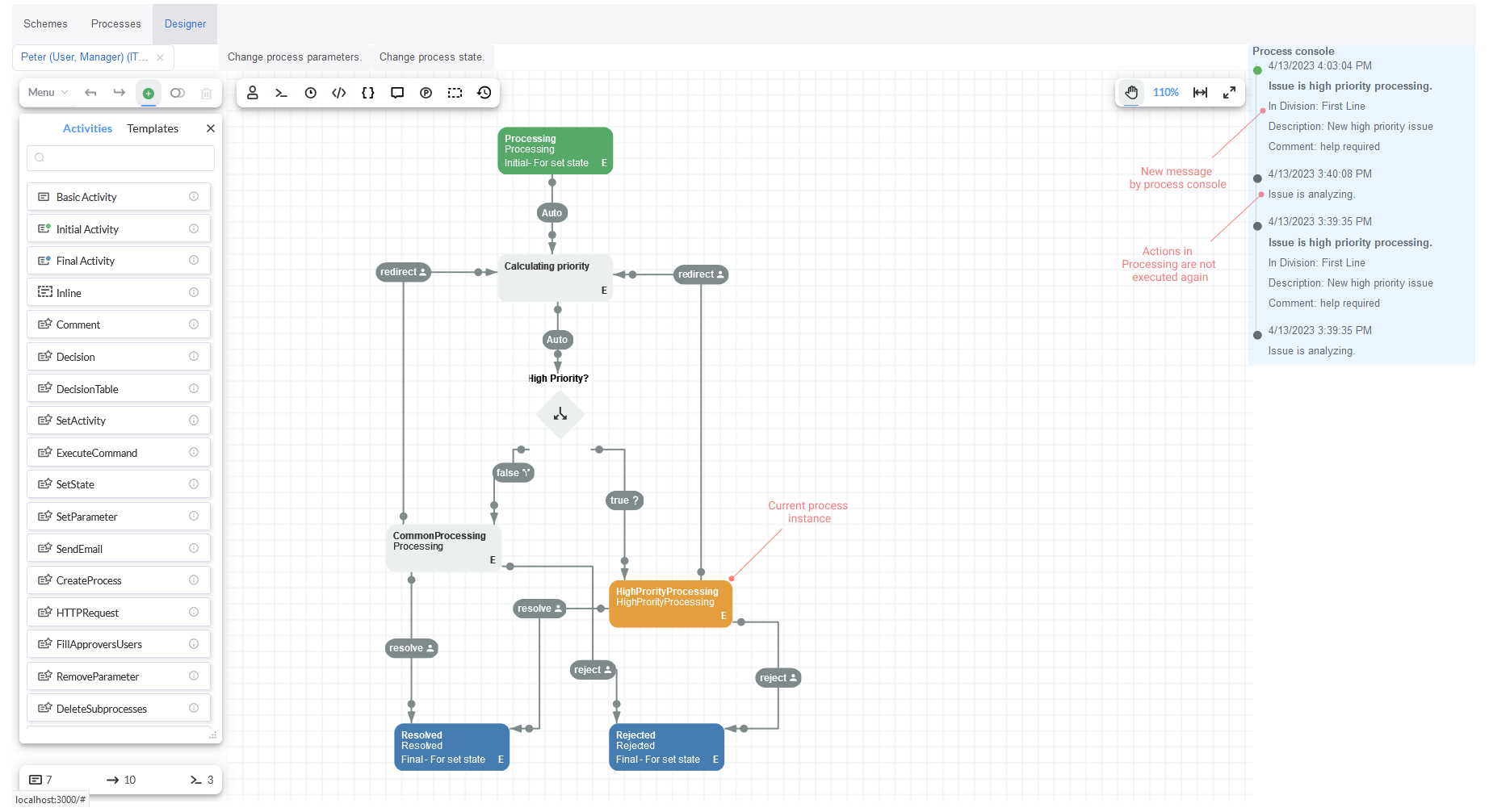1489x812 pixels.
Task: Select the Calculating priority activity node
Action: pyautogui.click(x=556, y=278)
